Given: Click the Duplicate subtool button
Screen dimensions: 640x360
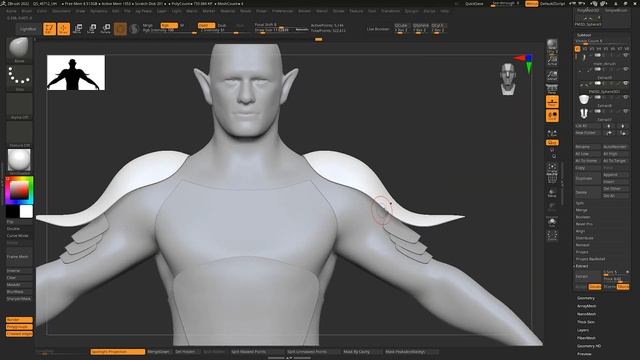Looking at the screenshot, I should click(x=588, y=178).
